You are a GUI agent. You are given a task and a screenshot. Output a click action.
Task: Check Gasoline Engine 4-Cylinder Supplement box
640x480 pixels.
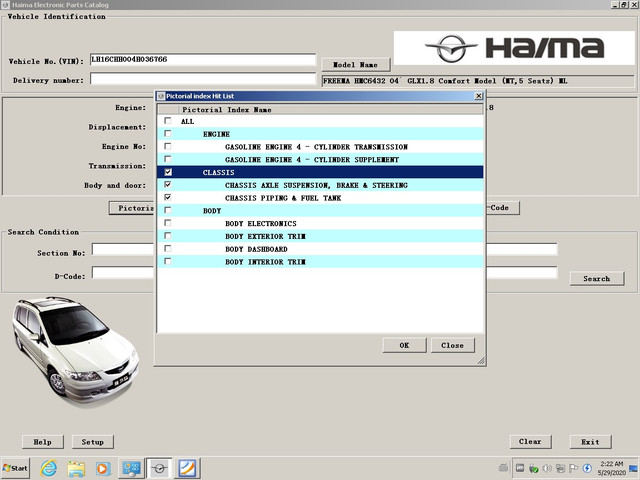pyautogui.click(x=167, y=159)
